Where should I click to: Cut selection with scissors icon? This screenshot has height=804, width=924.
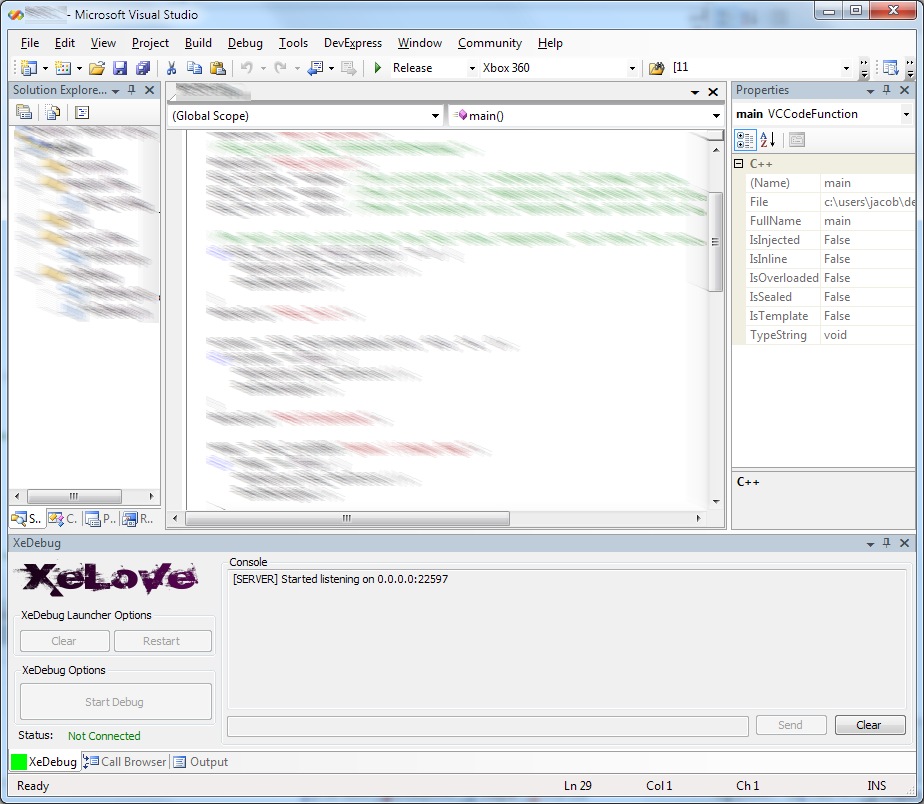pyautogui.click(x=171, y=68)
